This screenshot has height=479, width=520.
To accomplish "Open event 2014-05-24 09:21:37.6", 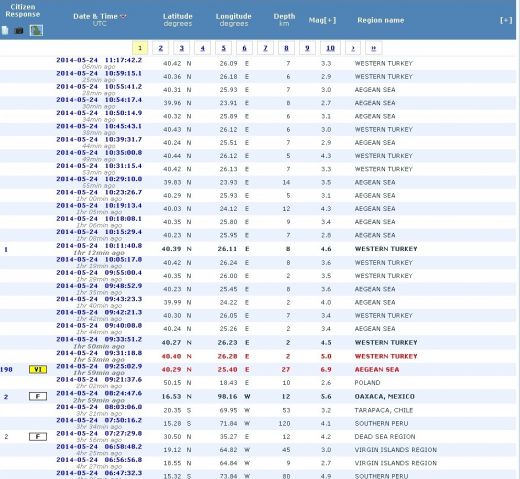I will tap(99, 380).
